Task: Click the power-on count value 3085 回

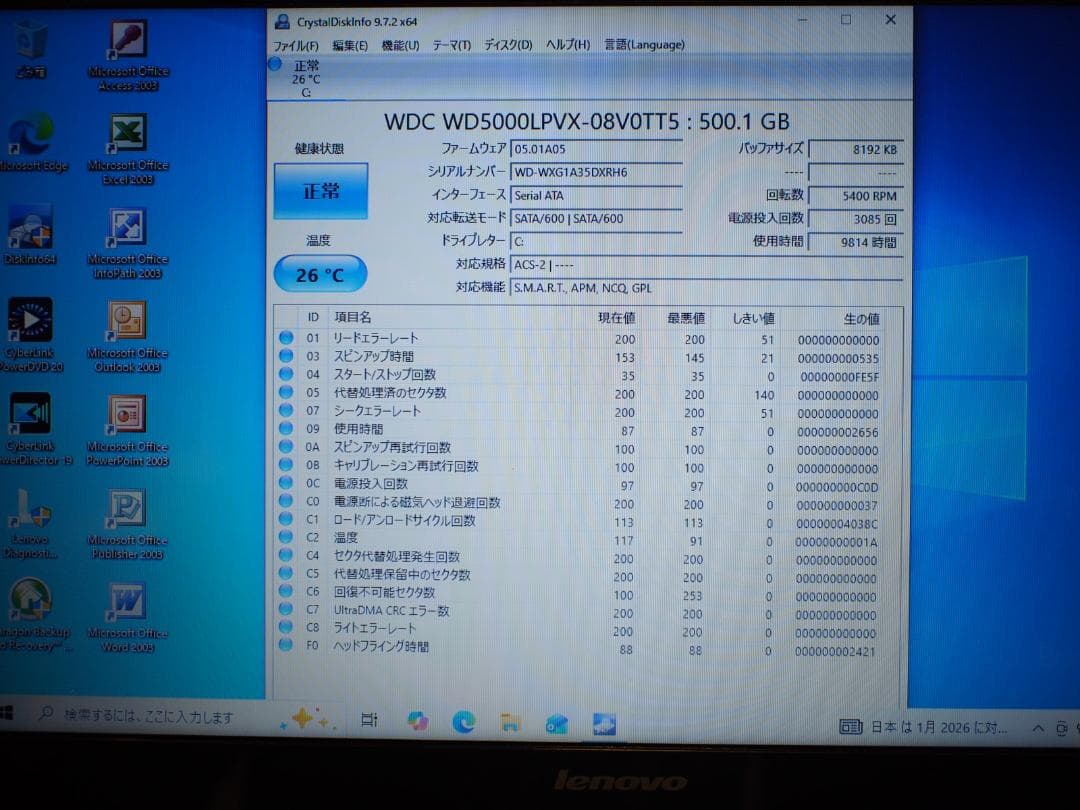Action: click(855, 219)
